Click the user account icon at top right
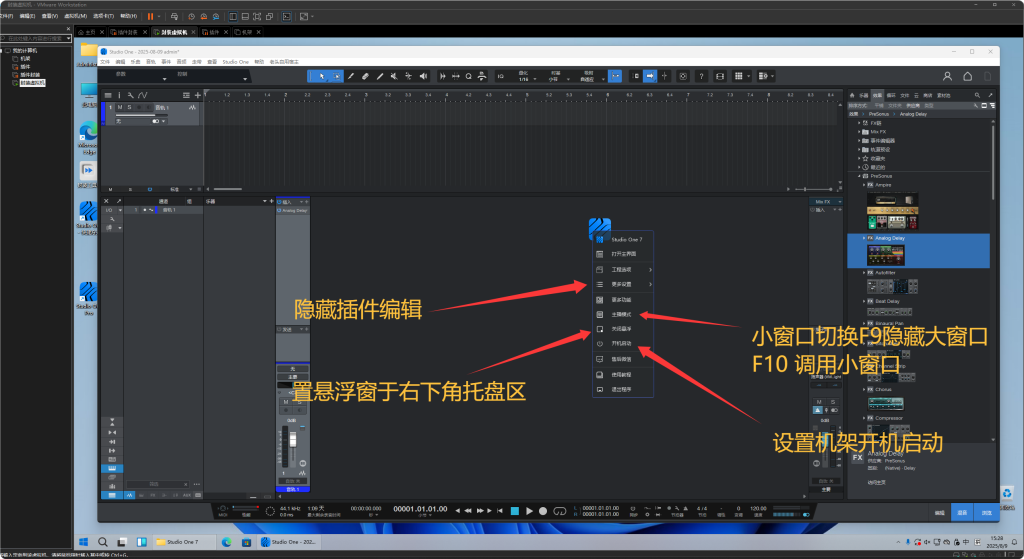The height and width of the screenshot is (559, 1024). (947, 76)
